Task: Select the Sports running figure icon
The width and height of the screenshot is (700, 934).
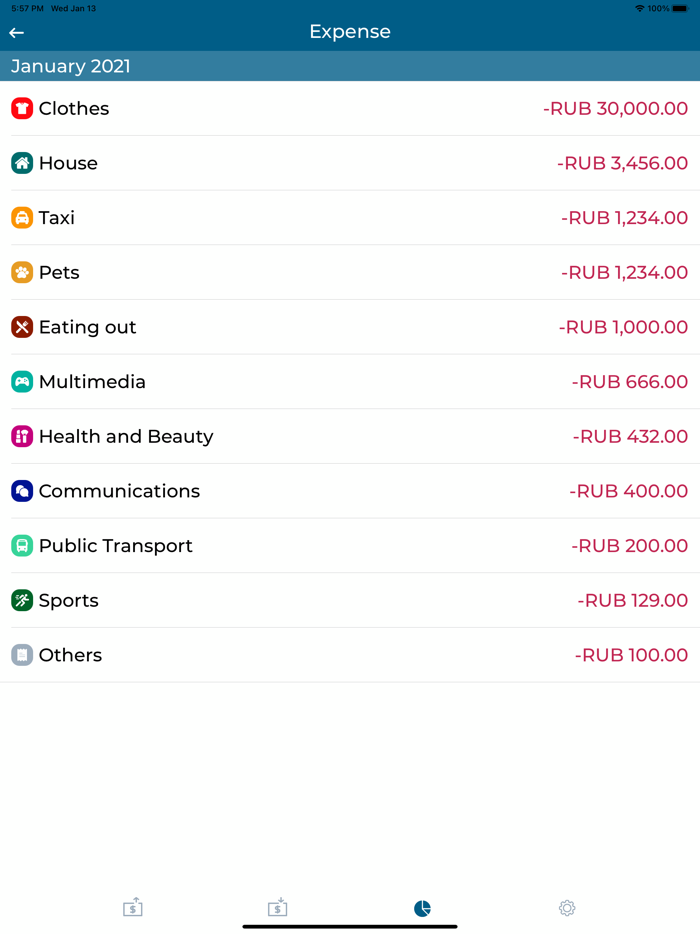Action: pyautogui.click(x=24, y=600)
